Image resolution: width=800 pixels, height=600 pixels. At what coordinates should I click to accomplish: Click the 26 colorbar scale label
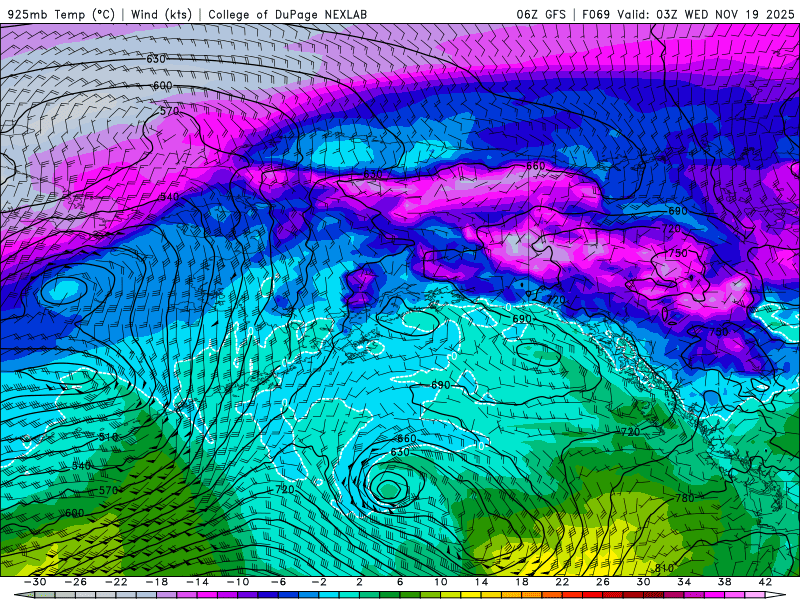[x=603, y=582]
